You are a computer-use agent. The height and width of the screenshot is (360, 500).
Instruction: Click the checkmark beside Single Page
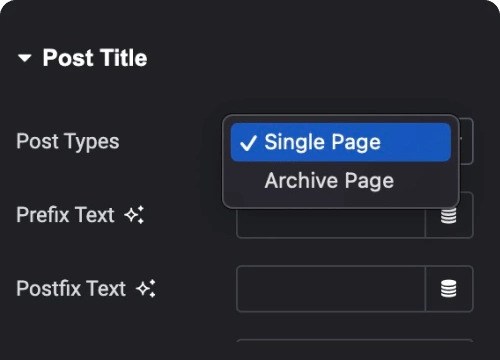[x=248, y=143]
